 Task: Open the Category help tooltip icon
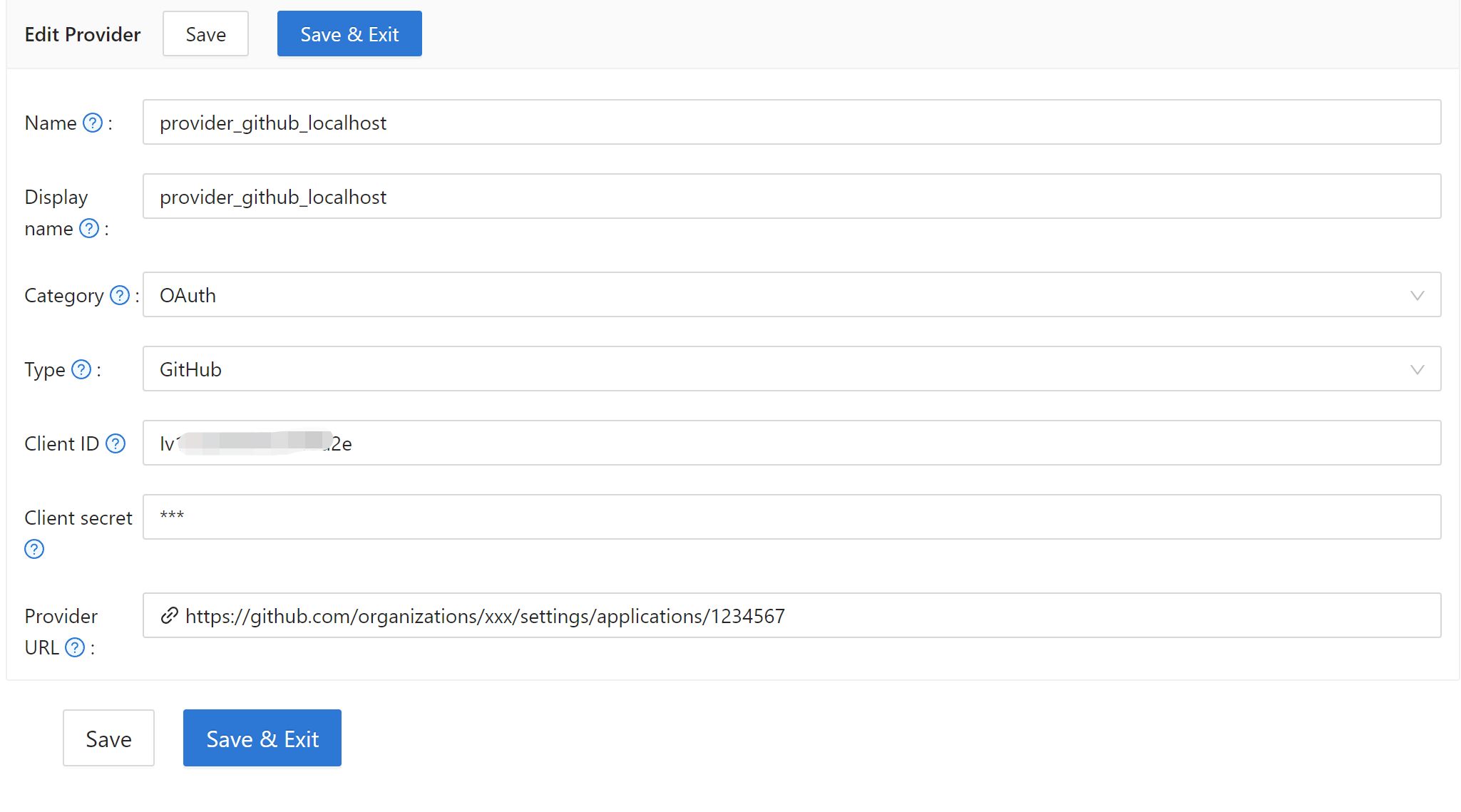(119, 295)
